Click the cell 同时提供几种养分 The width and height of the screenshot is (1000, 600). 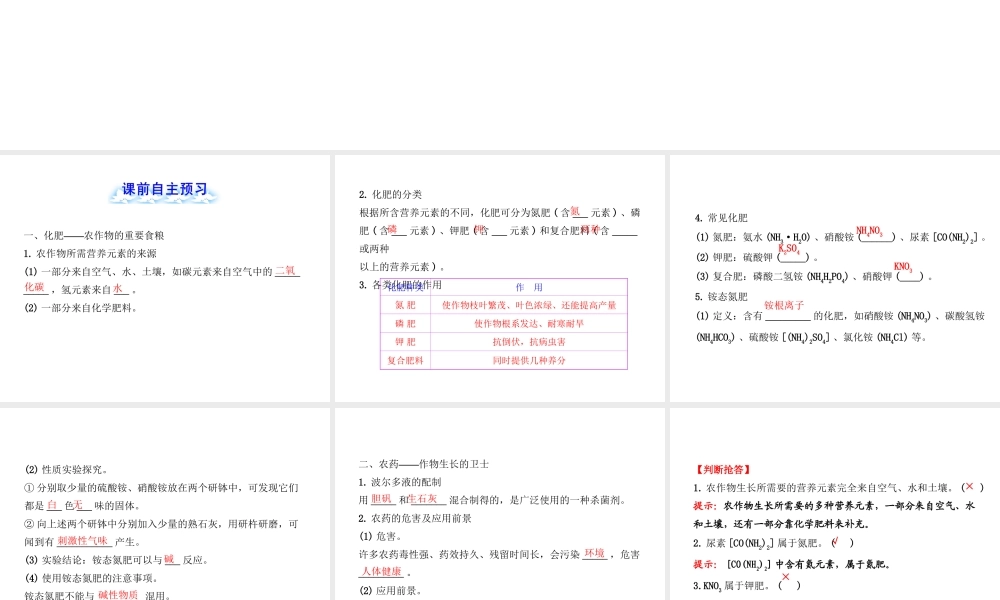529,360
